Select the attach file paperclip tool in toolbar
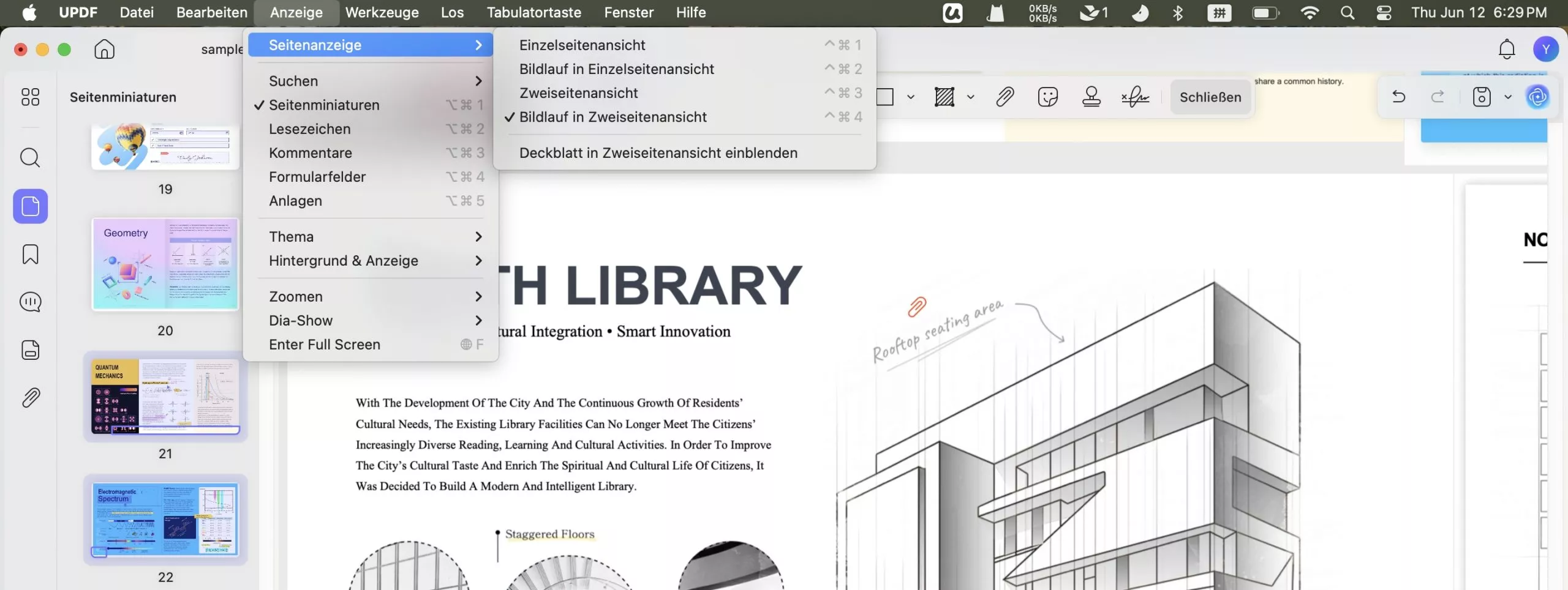The image size is (1568, 590). click(x=1005, y=97)
